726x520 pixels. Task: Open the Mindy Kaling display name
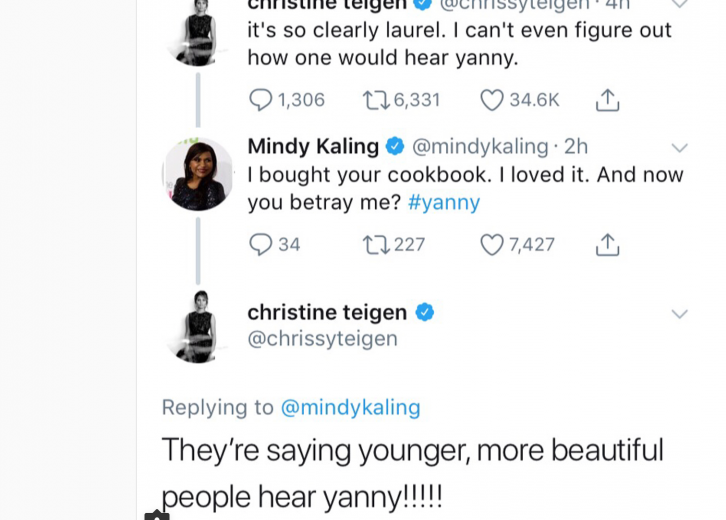pos(313,146)
